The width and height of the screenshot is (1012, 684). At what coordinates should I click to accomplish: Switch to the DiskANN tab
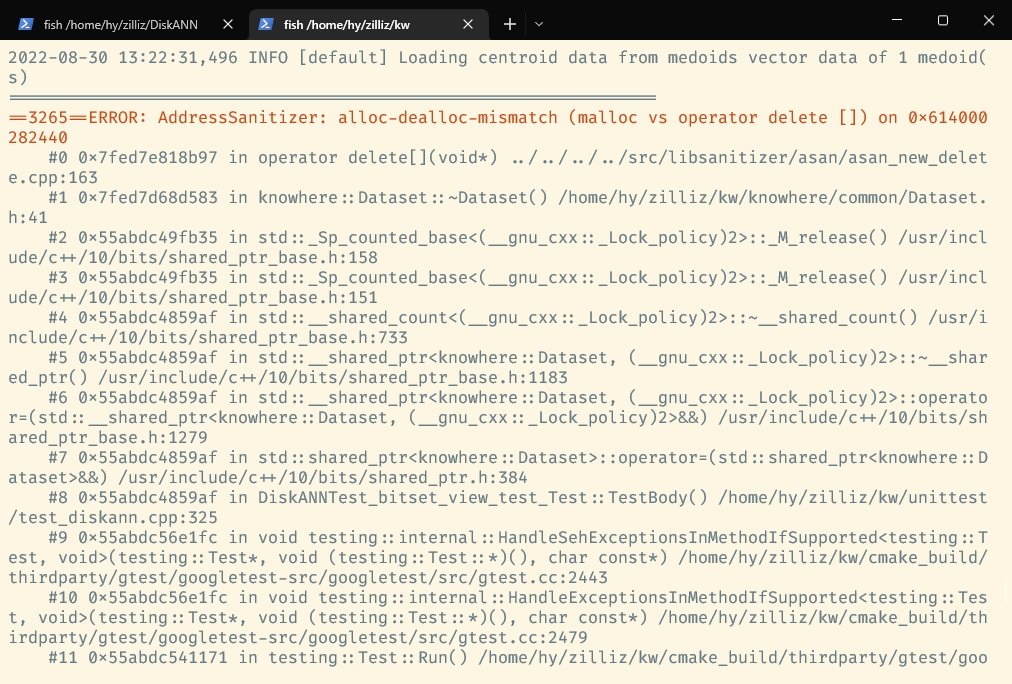(x=120, y=24)
